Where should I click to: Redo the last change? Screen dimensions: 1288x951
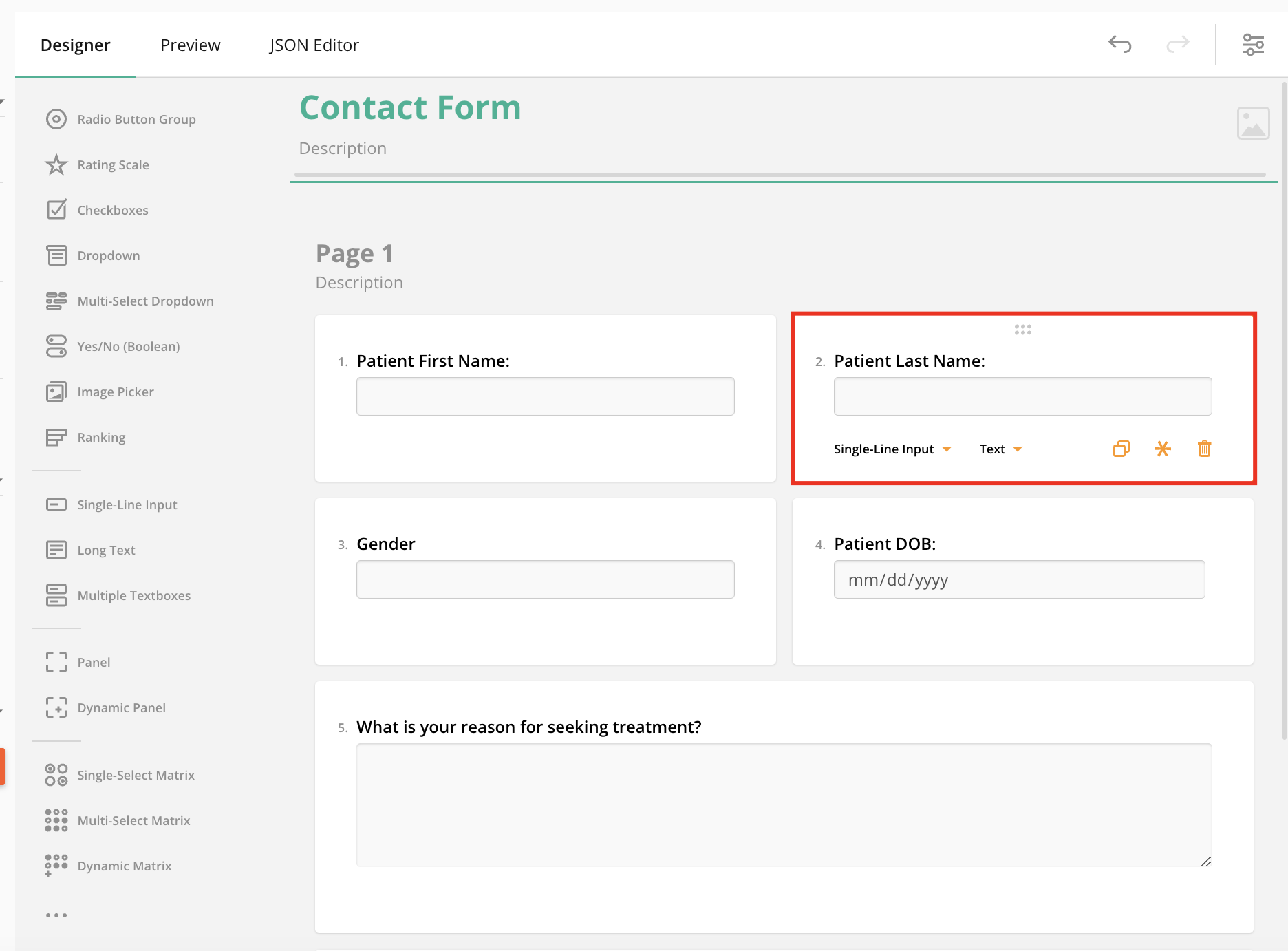coord(1178,44)
